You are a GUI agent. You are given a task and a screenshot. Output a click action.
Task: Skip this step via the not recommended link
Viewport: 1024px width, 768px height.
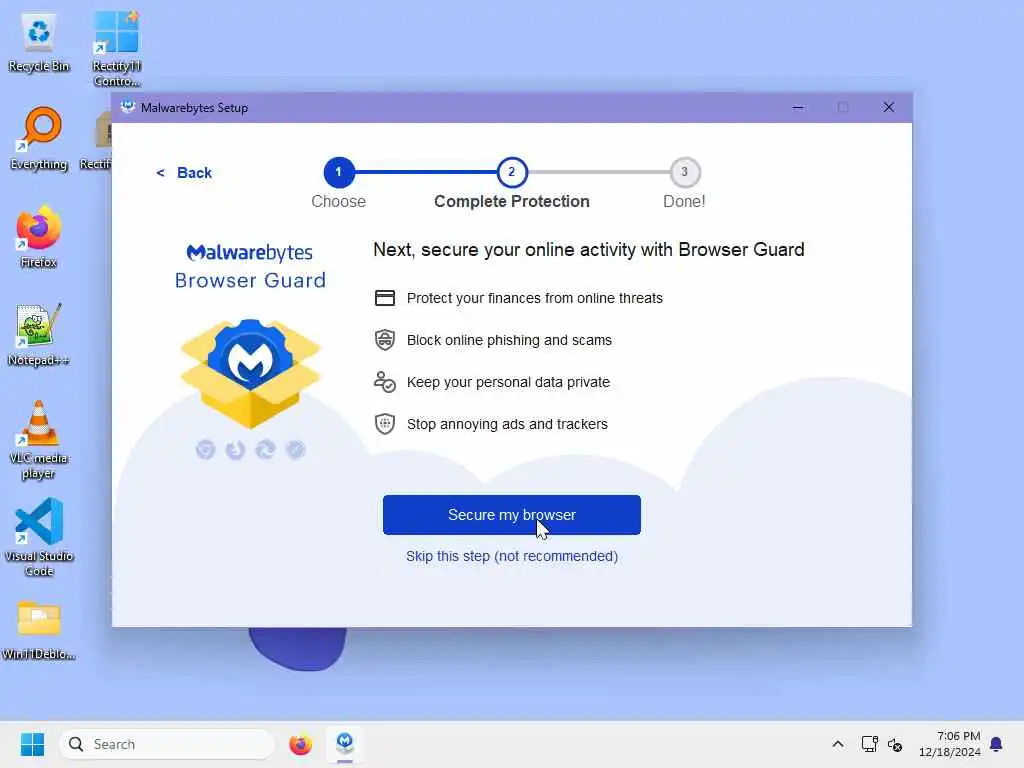point(511,556)
